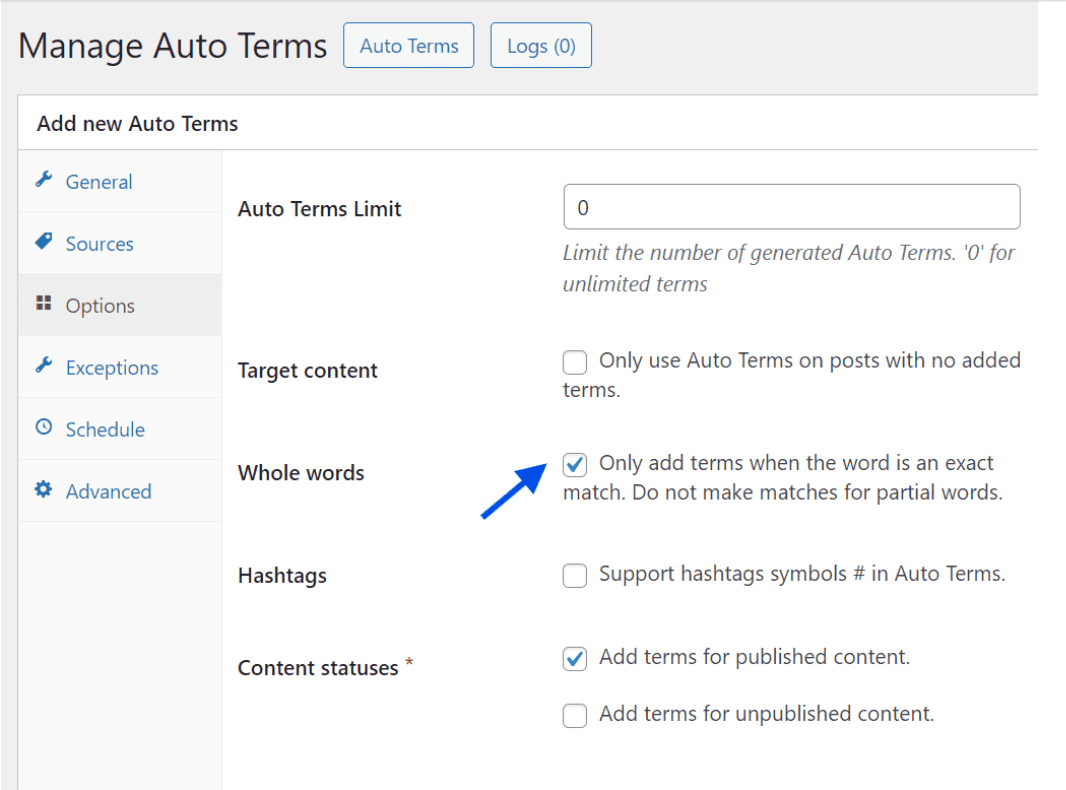Enable only posts with no added terms
1066x790 pixels.
574,362
